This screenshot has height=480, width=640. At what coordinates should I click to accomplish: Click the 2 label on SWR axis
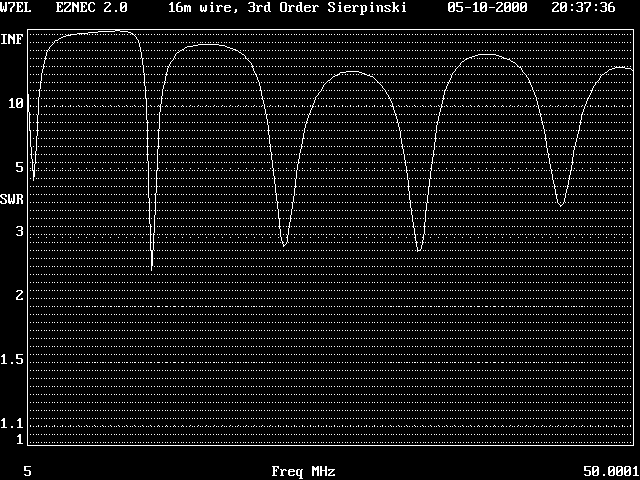[20, 296]
